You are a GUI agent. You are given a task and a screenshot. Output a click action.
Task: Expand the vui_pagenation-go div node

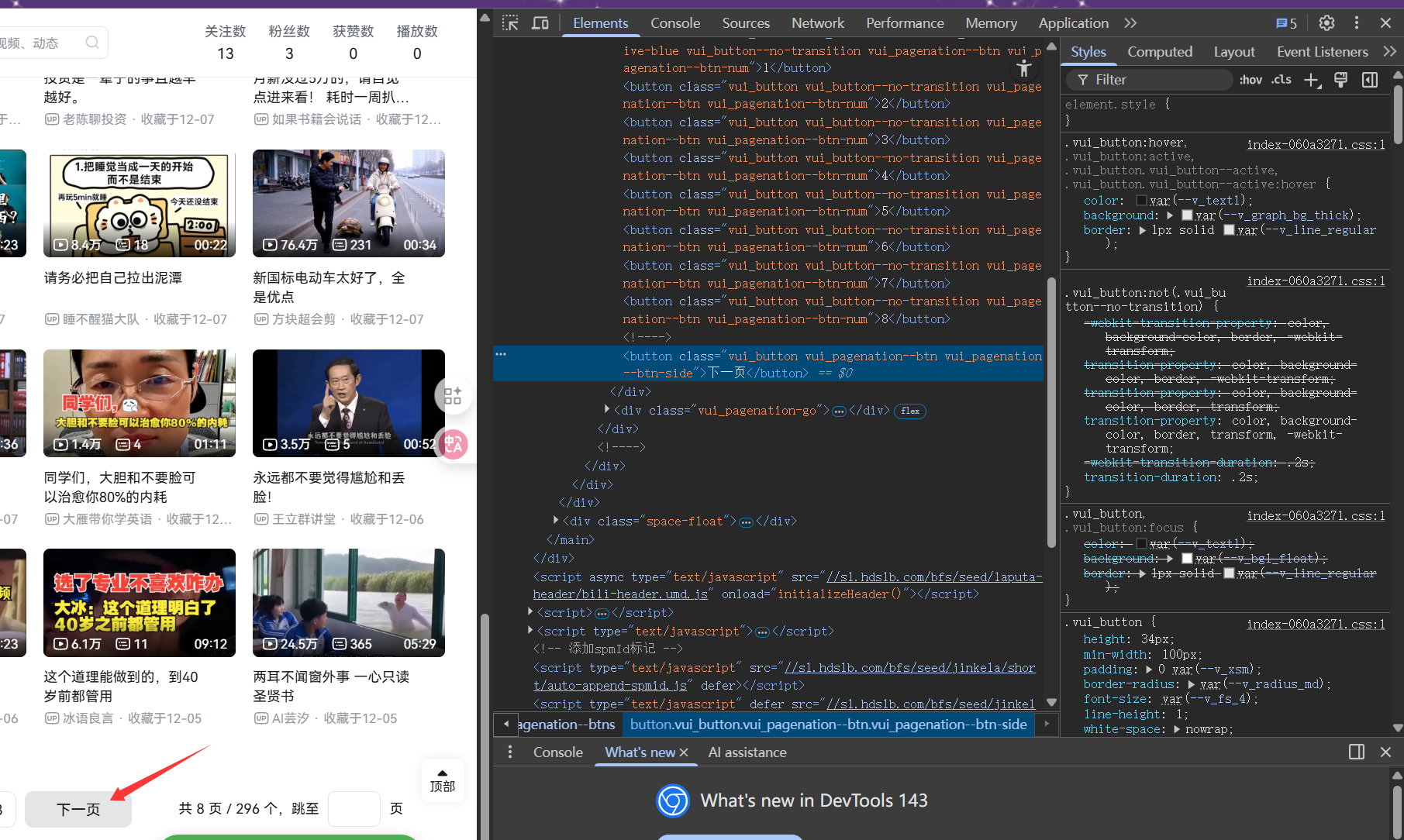[607, 410]
